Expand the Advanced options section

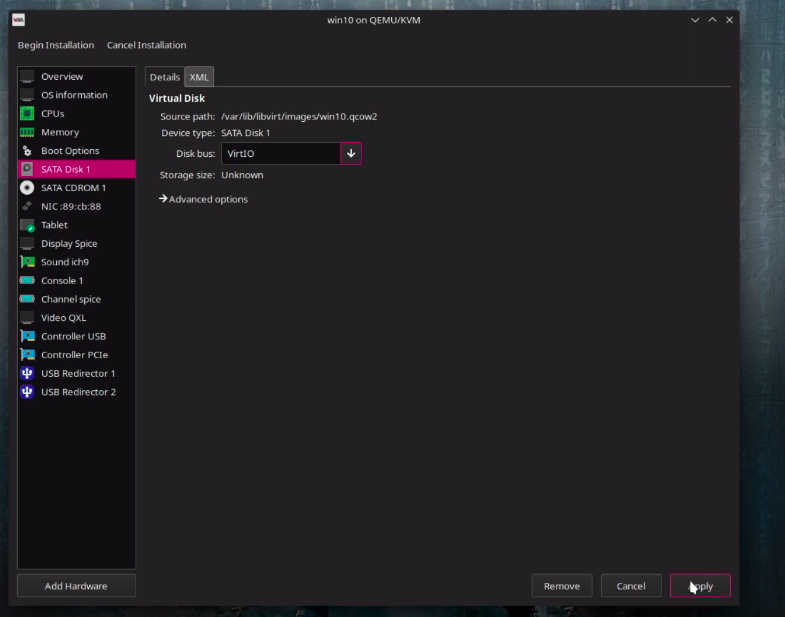[x=203, y=199]
